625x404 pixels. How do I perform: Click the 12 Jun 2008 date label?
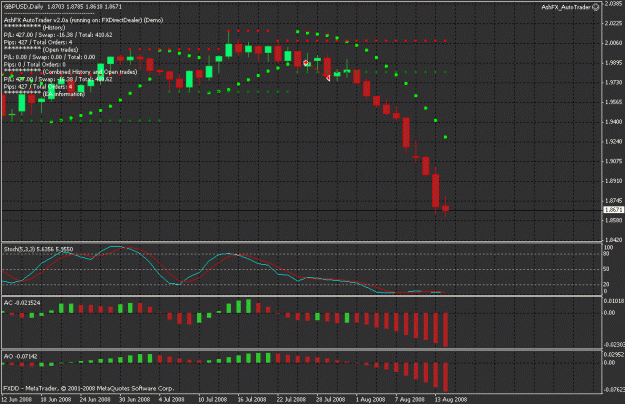16,400
